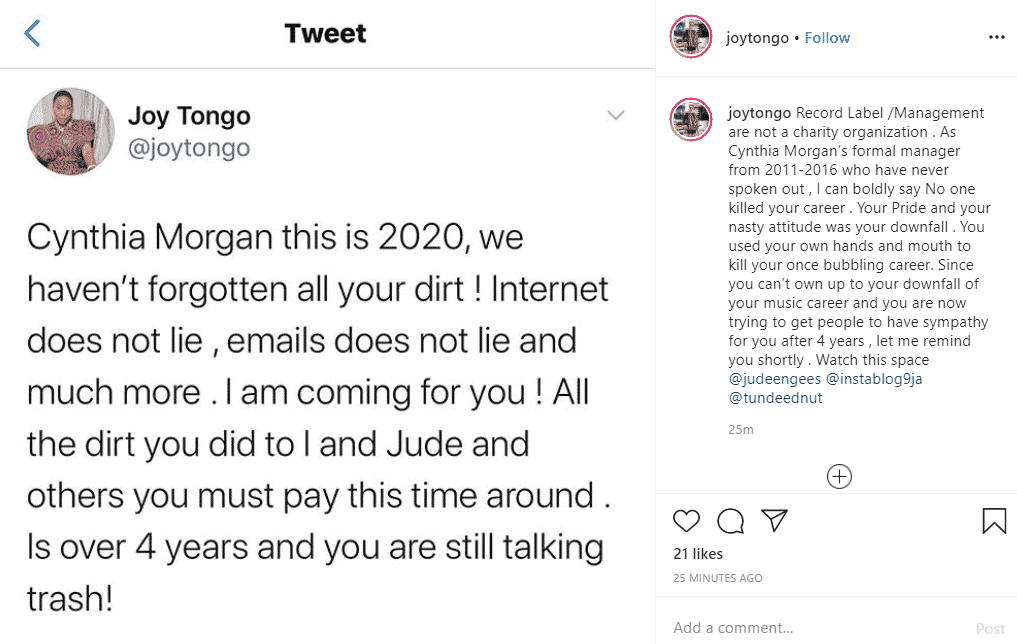This screenshot has height=644, width=1017.
Task: Click the caption's joytongo avatar
Action: point(690,119)
